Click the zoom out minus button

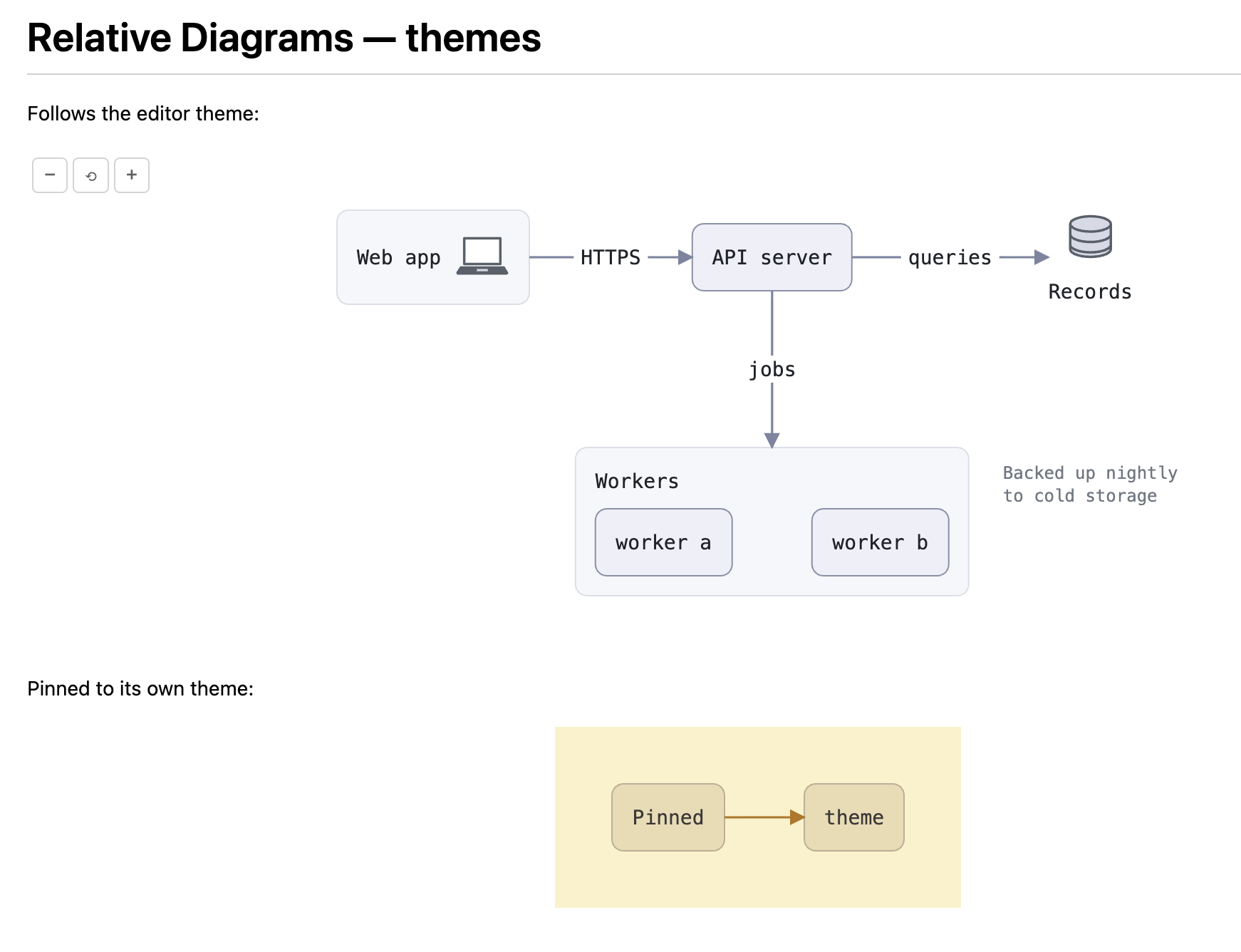pyautogui.click(x=50, y=175)
